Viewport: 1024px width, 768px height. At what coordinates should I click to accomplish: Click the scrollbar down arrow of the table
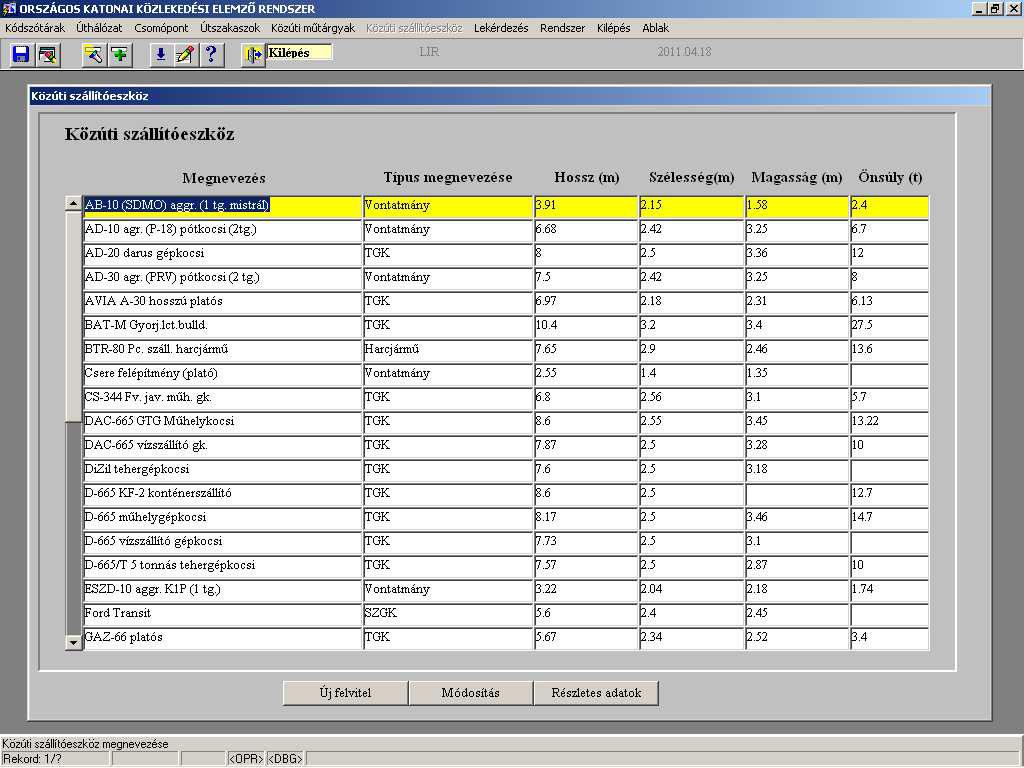[73, 643]
